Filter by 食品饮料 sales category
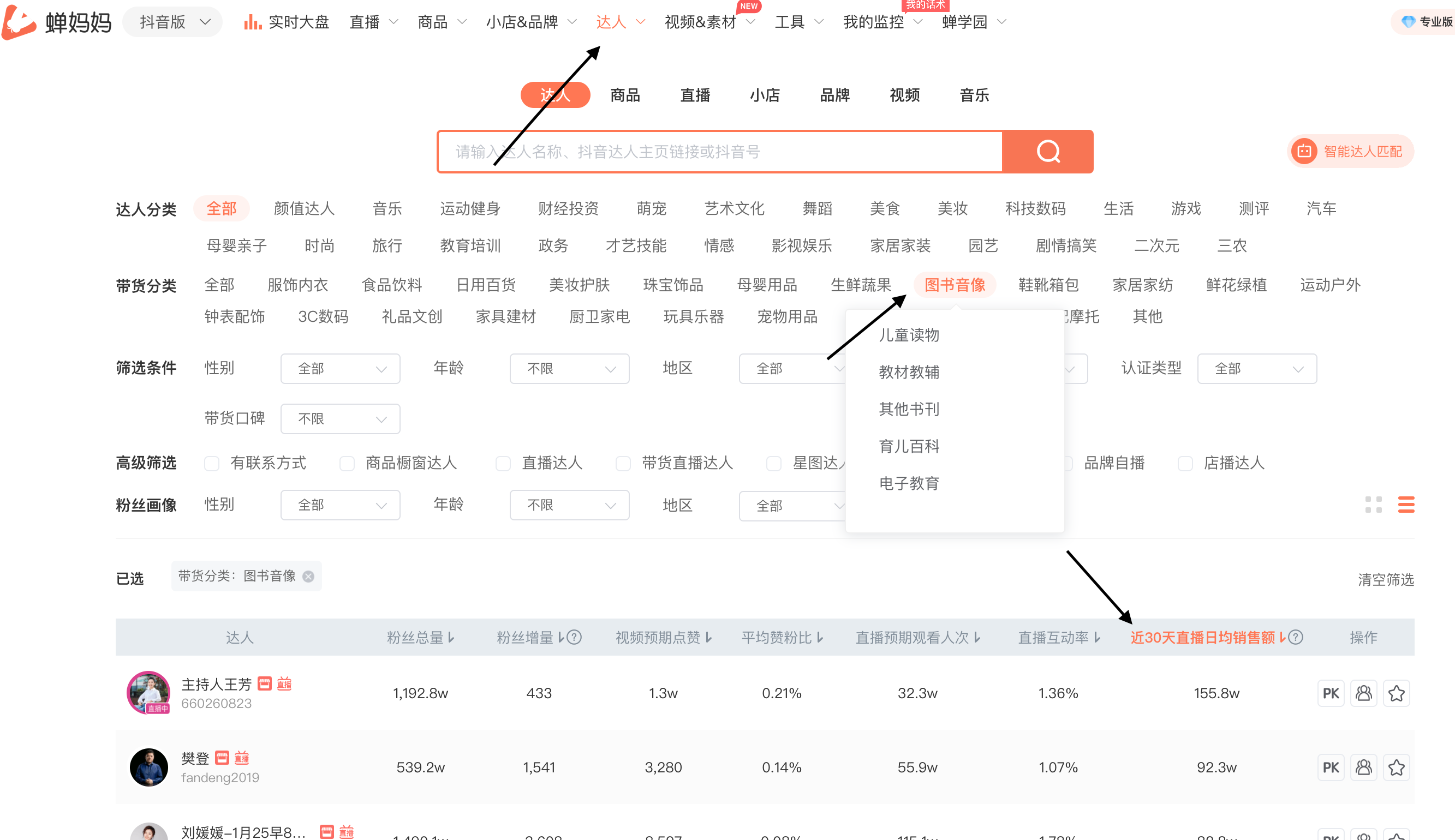Screen dimensions: 1455x840 coord(392,285)
